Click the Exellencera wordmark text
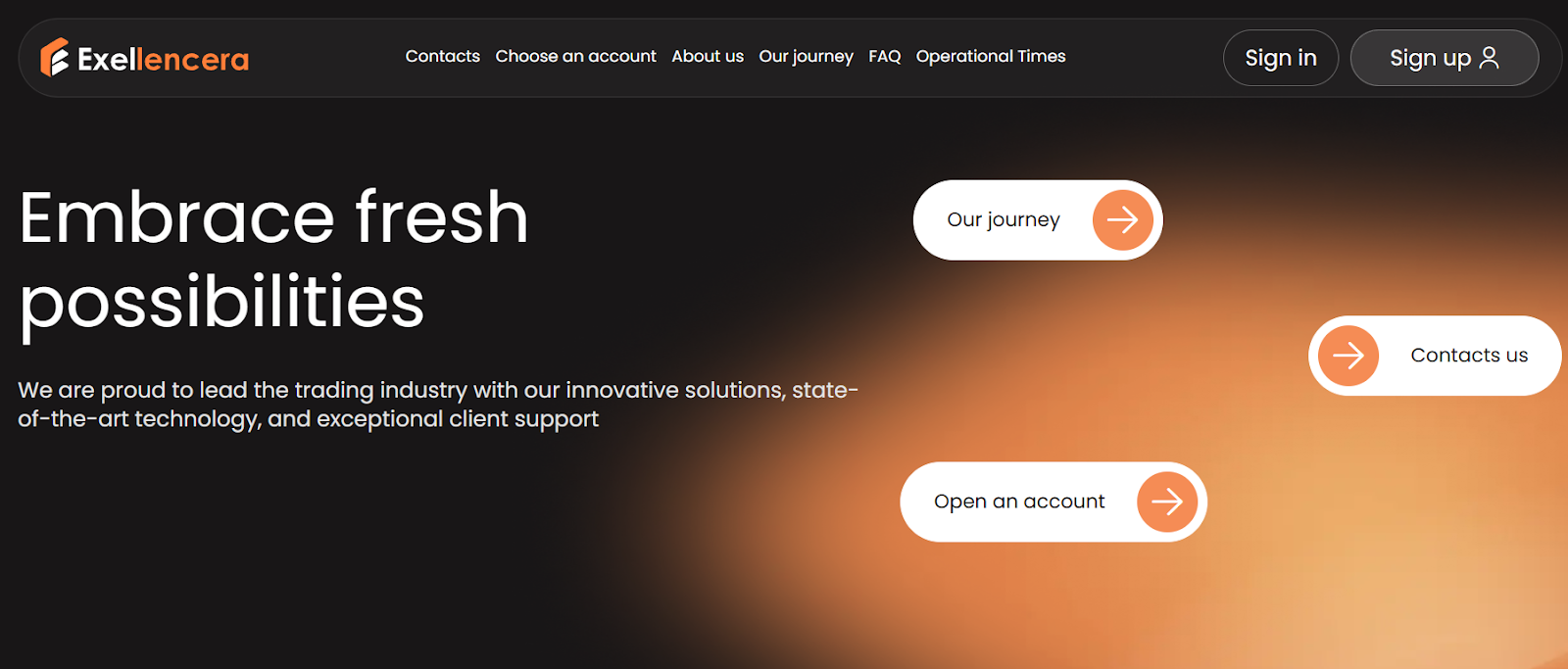The width and height of the screenshot is (1568, 669). (163, 60)
